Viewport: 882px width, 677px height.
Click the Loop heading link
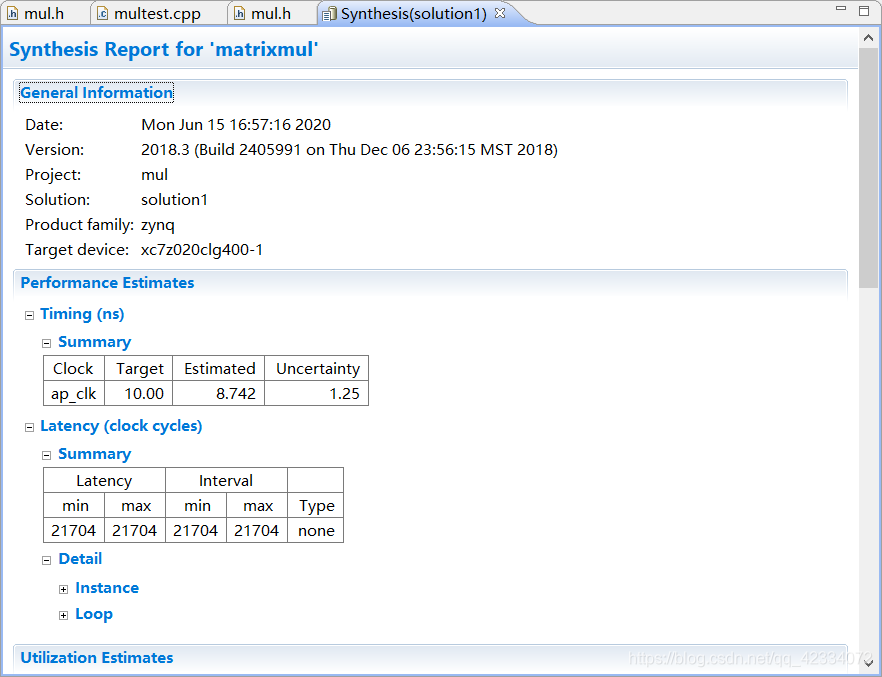pyautogui.click(x=94, y=614)
